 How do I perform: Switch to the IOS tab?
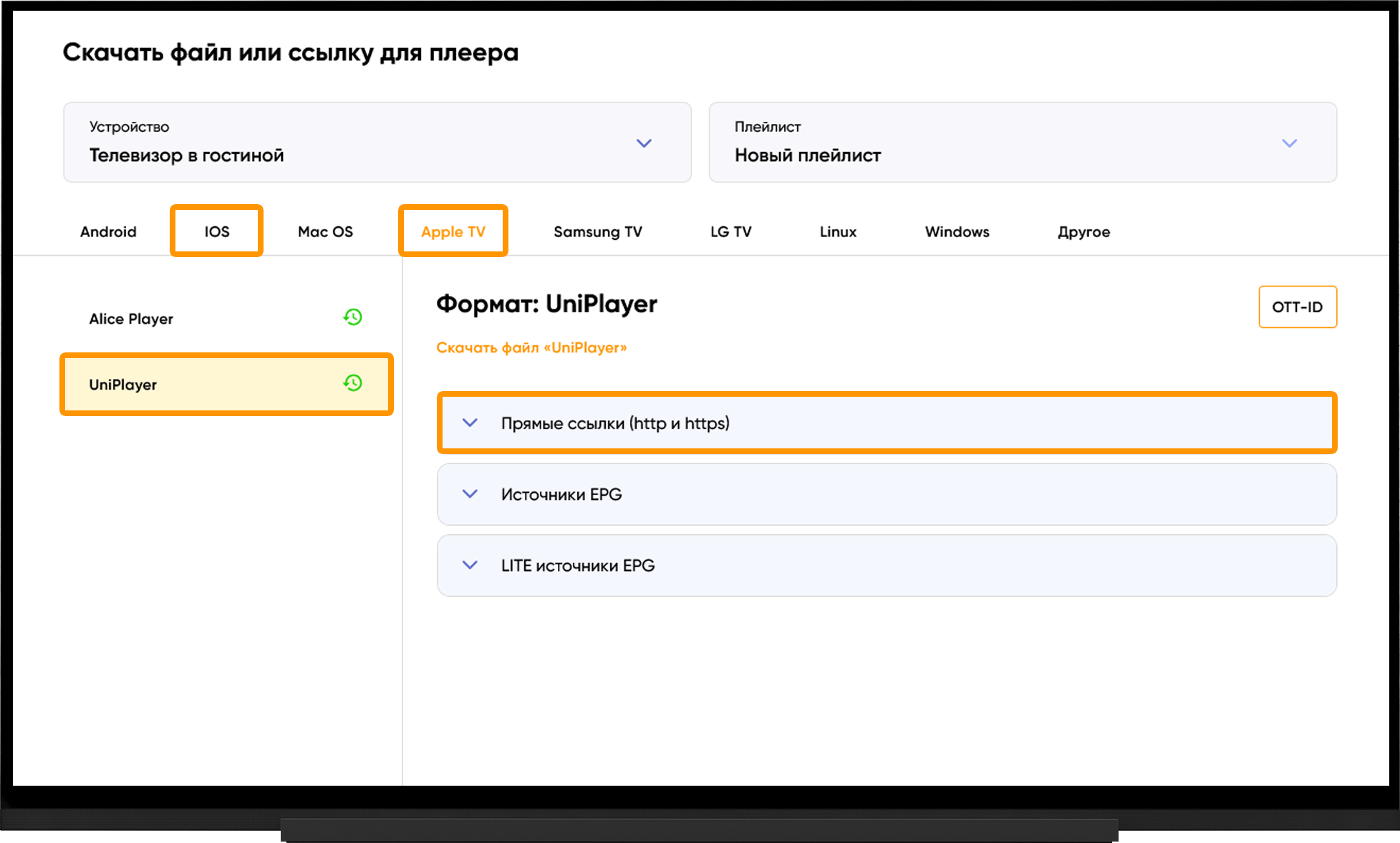tap(217, 231)
